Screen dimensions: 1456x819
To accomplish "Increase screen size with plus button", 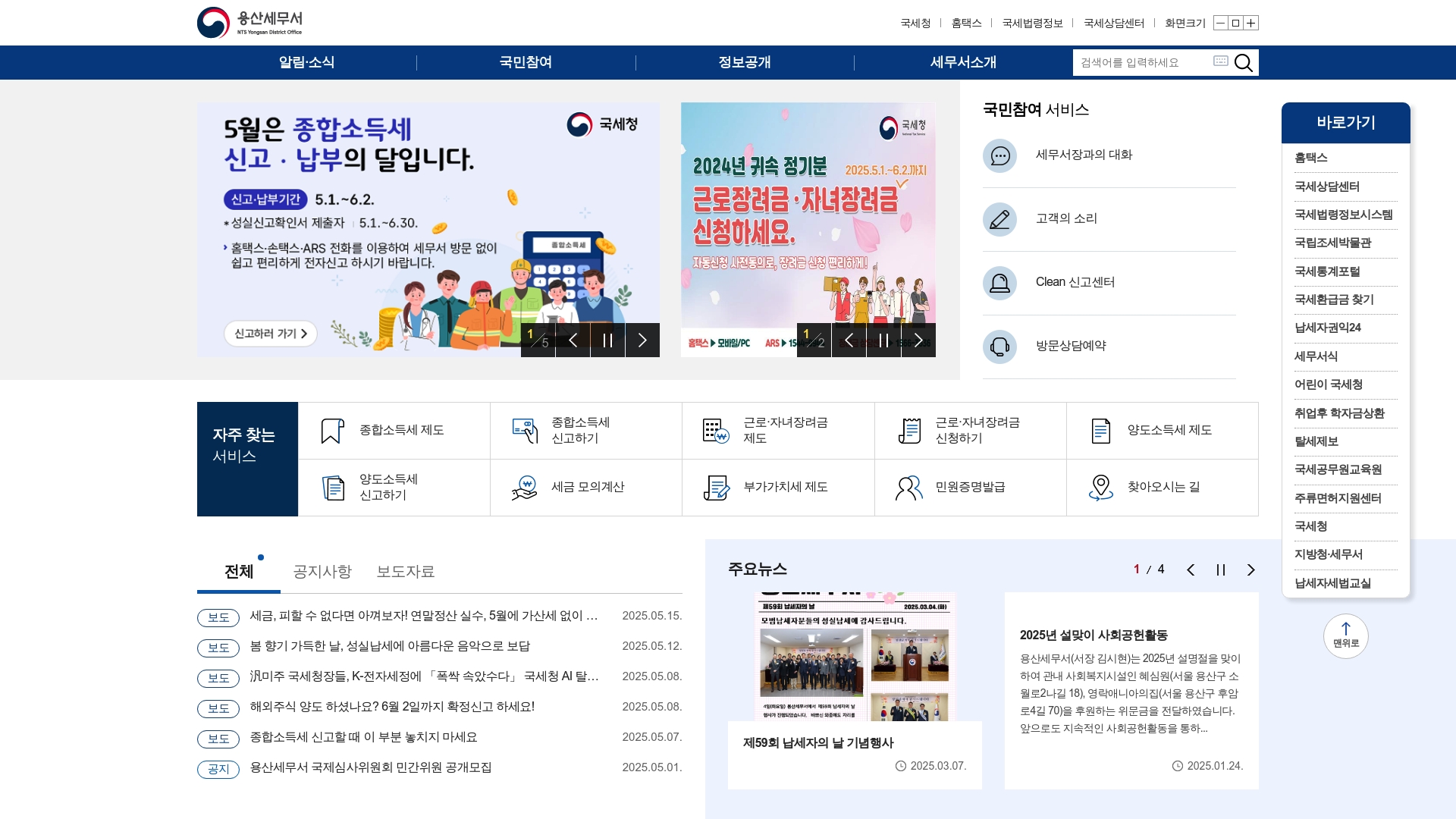I will [1251, 24].
